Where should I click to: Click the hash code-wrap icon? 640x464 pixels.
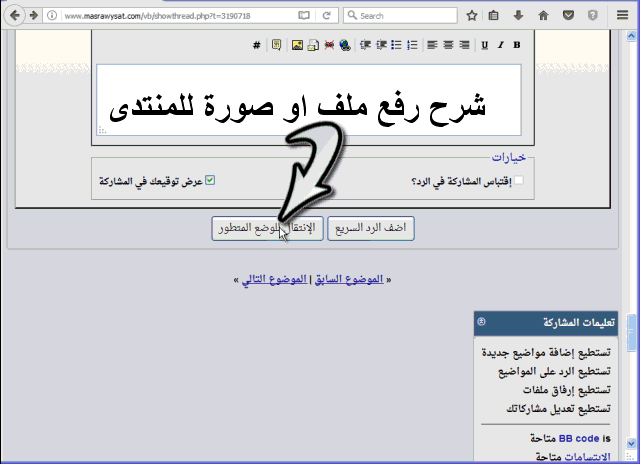pyautogui.click(x=256, y=45)
